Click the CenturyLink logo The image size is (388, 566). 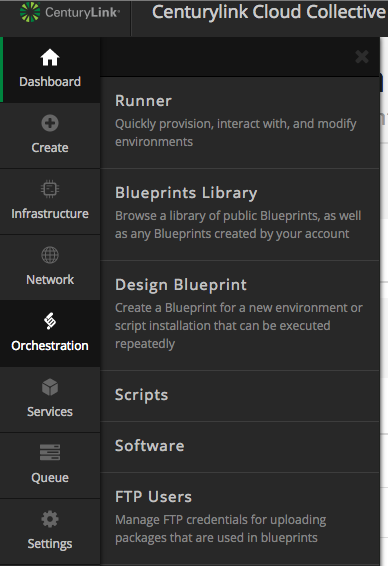[70, 12]
